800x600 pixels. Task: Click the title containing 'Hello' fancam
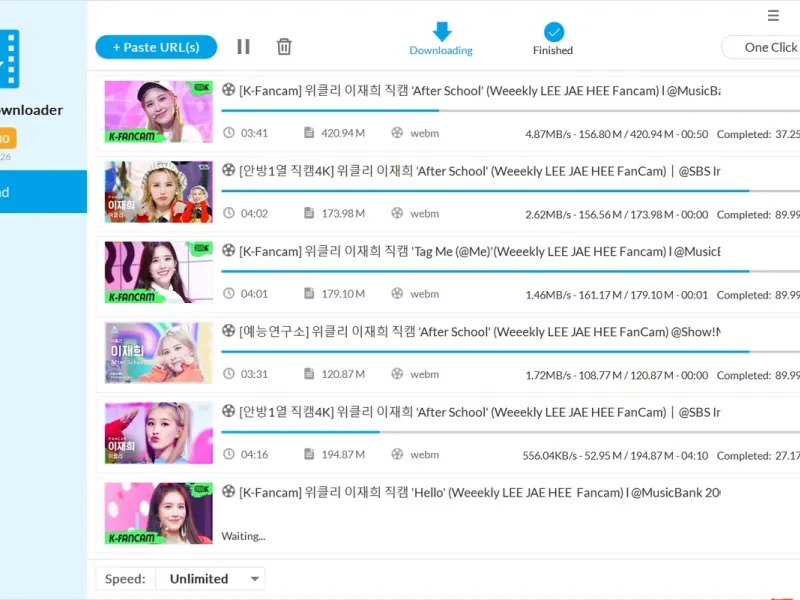pyautogui.click(x=480, y=492)
